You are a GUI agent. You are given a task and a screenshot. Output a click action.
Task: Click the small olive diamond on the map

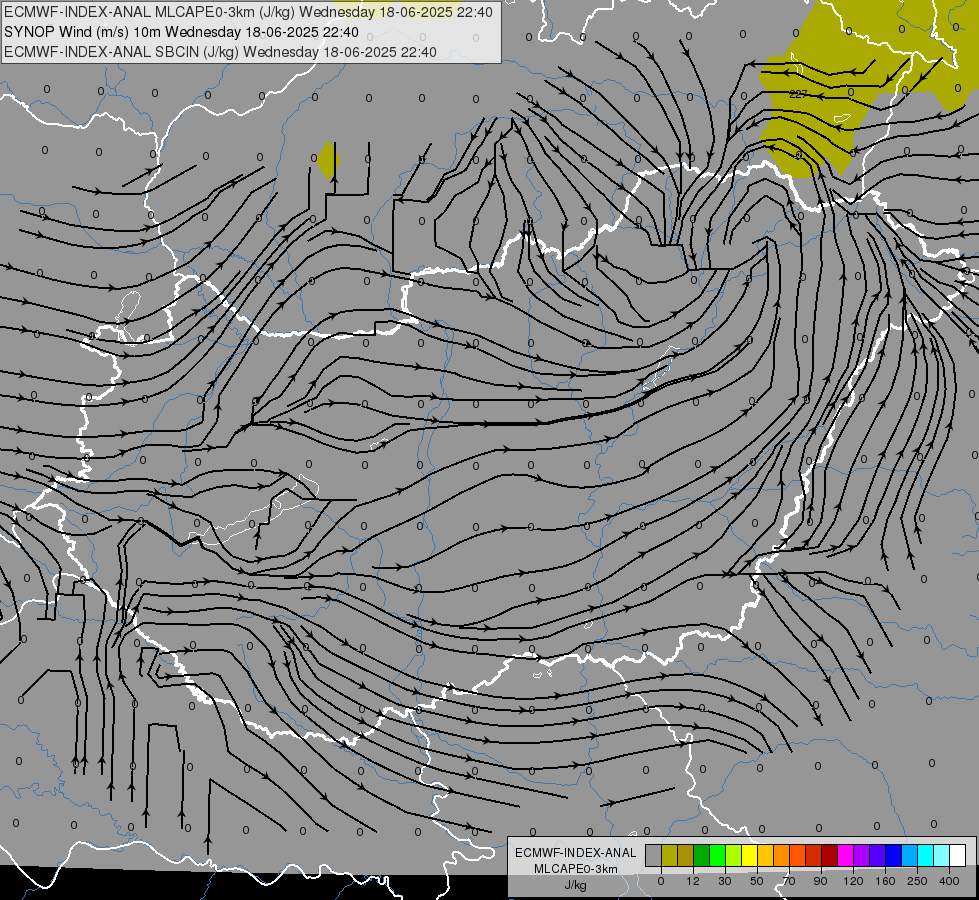coord(328,160)
